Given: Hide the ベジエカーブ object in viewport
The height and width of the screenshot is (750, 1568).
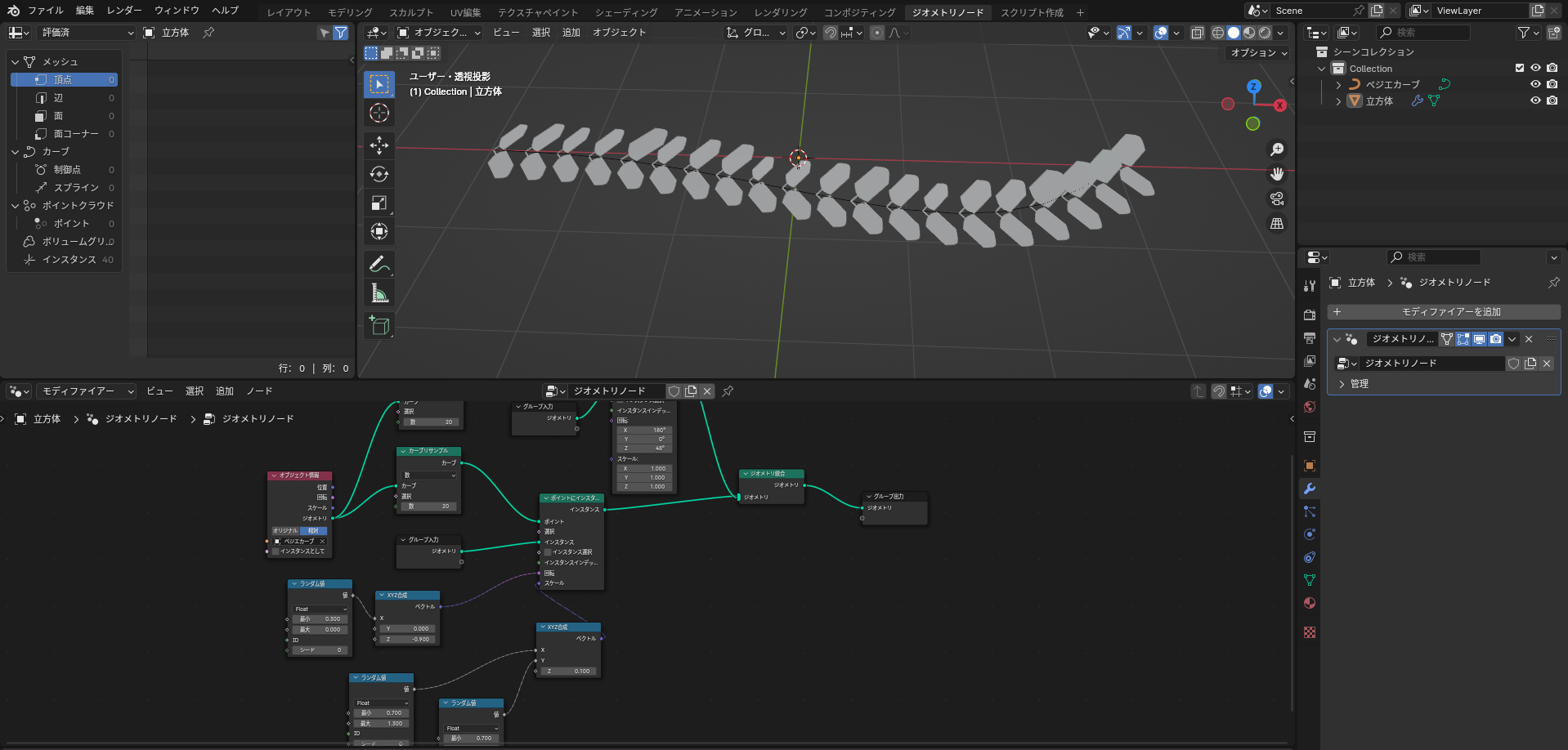Looking at the screenshot, I should [x=1535, y=84].
